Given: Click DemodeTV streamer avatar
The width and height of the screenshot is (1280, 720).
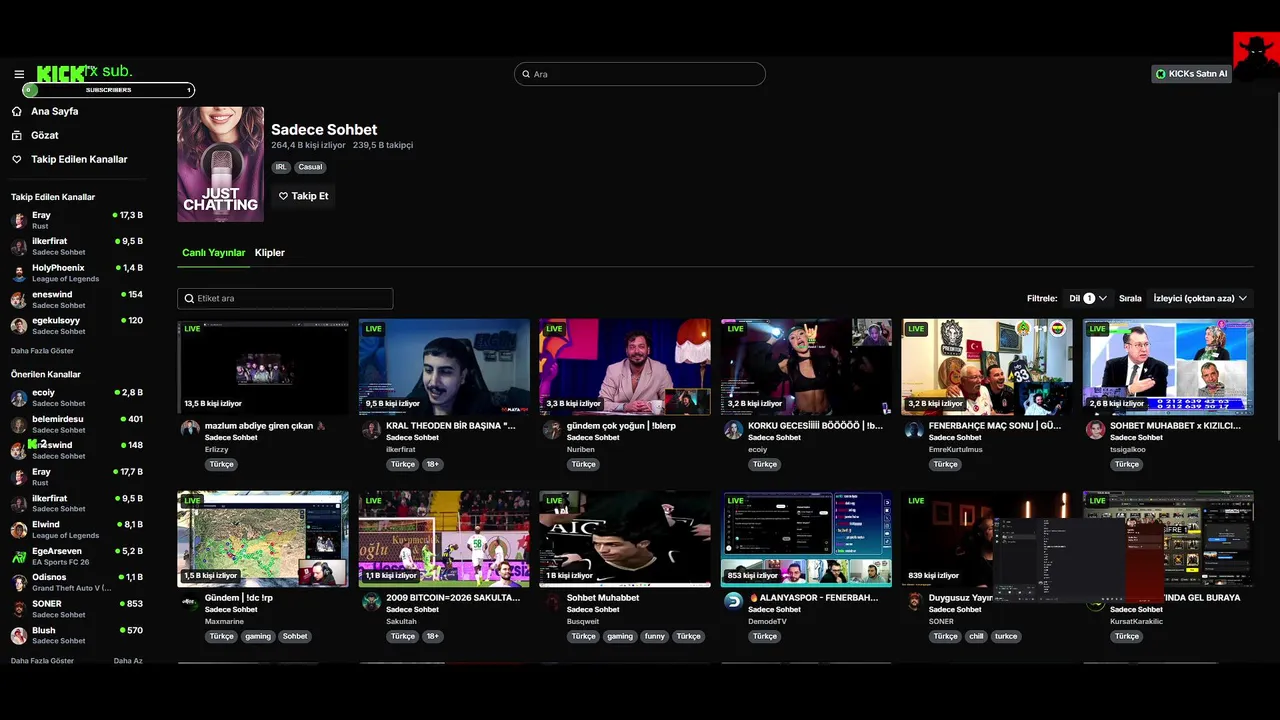Looking at the screenshot, I should (x=733, y=601).
